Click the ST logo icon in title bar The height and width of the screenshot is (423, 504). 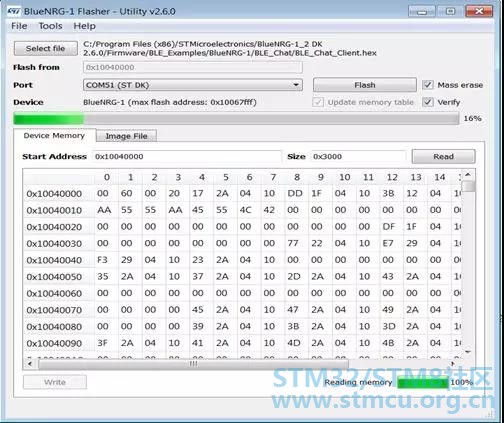pos(14,11)
